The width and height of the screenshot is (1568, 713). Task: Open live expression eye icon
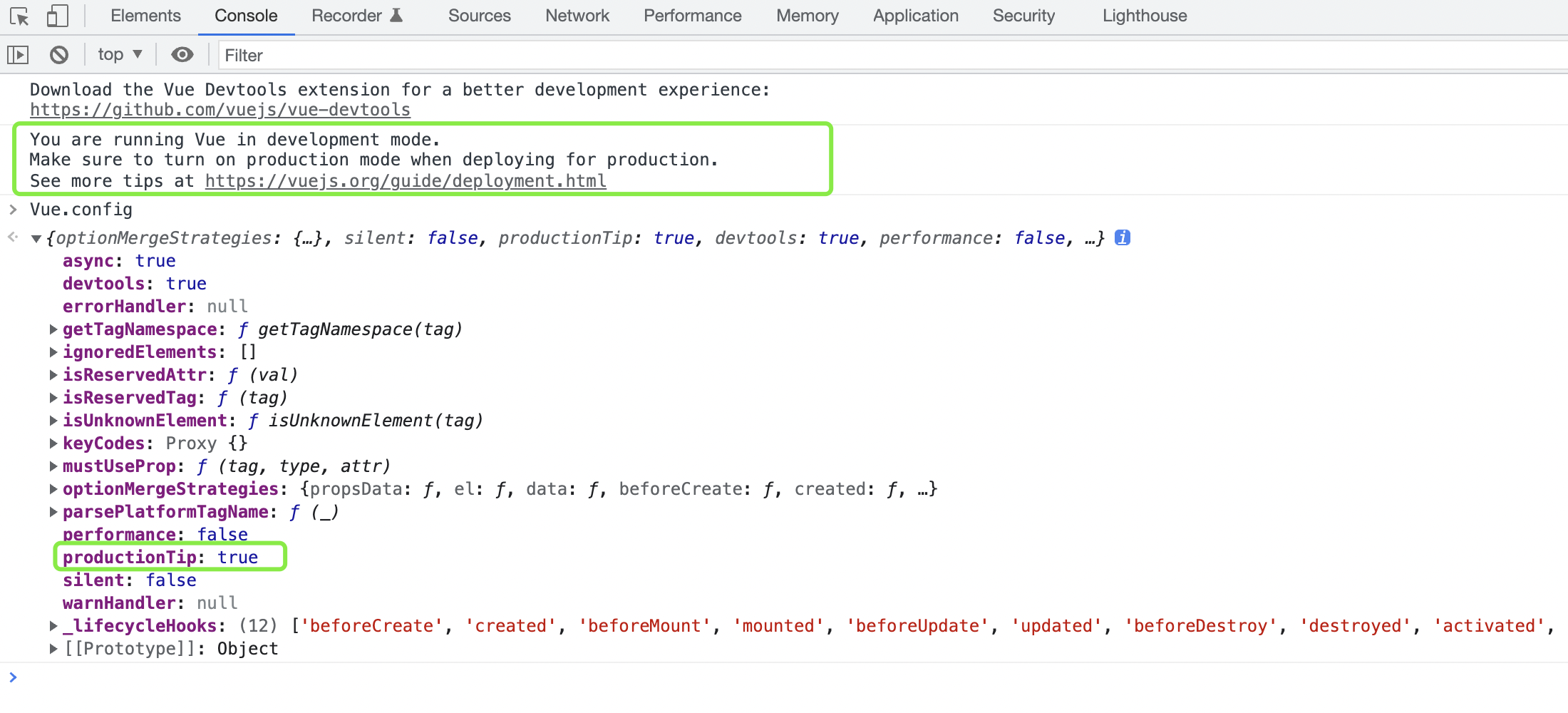(x=182, y=55)
